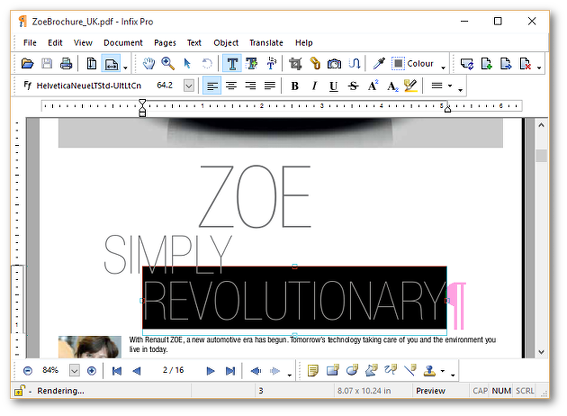Select the stamp annotation tool

coord(430,371)
